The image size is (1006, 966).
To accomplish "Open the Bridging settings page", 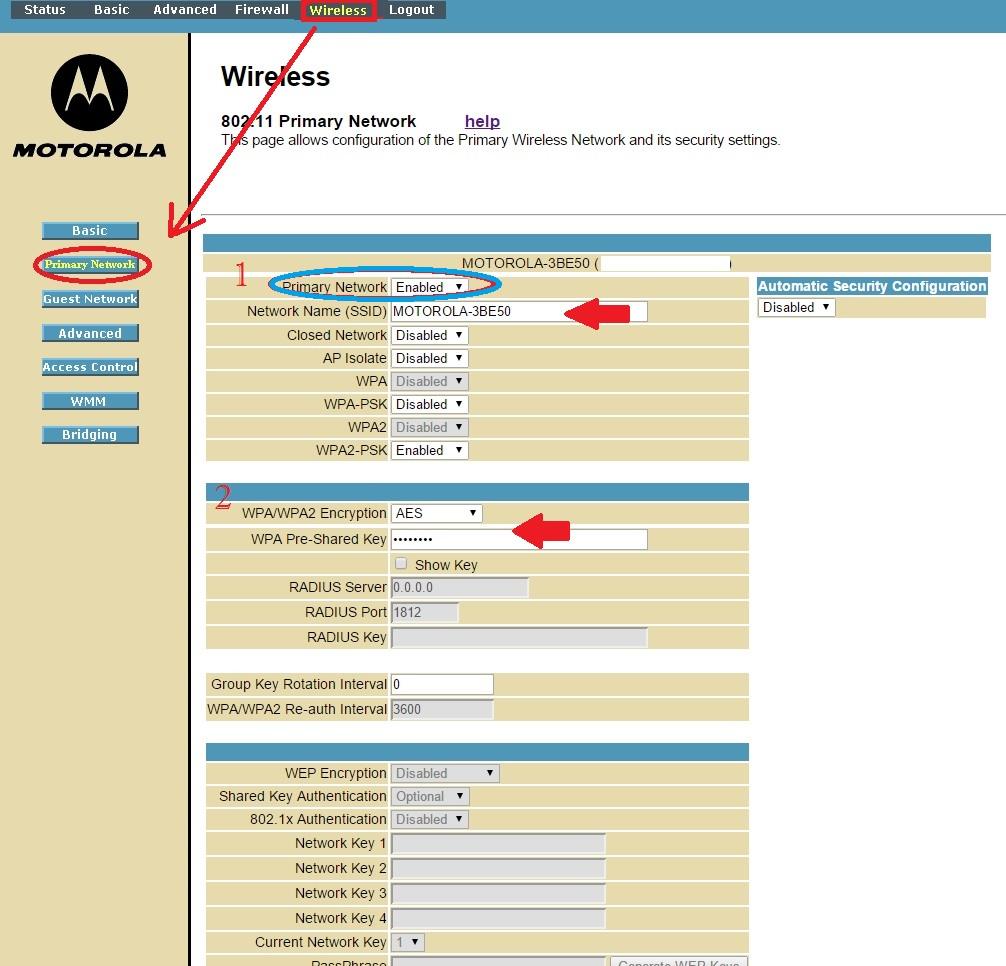I will pos(90,434).
